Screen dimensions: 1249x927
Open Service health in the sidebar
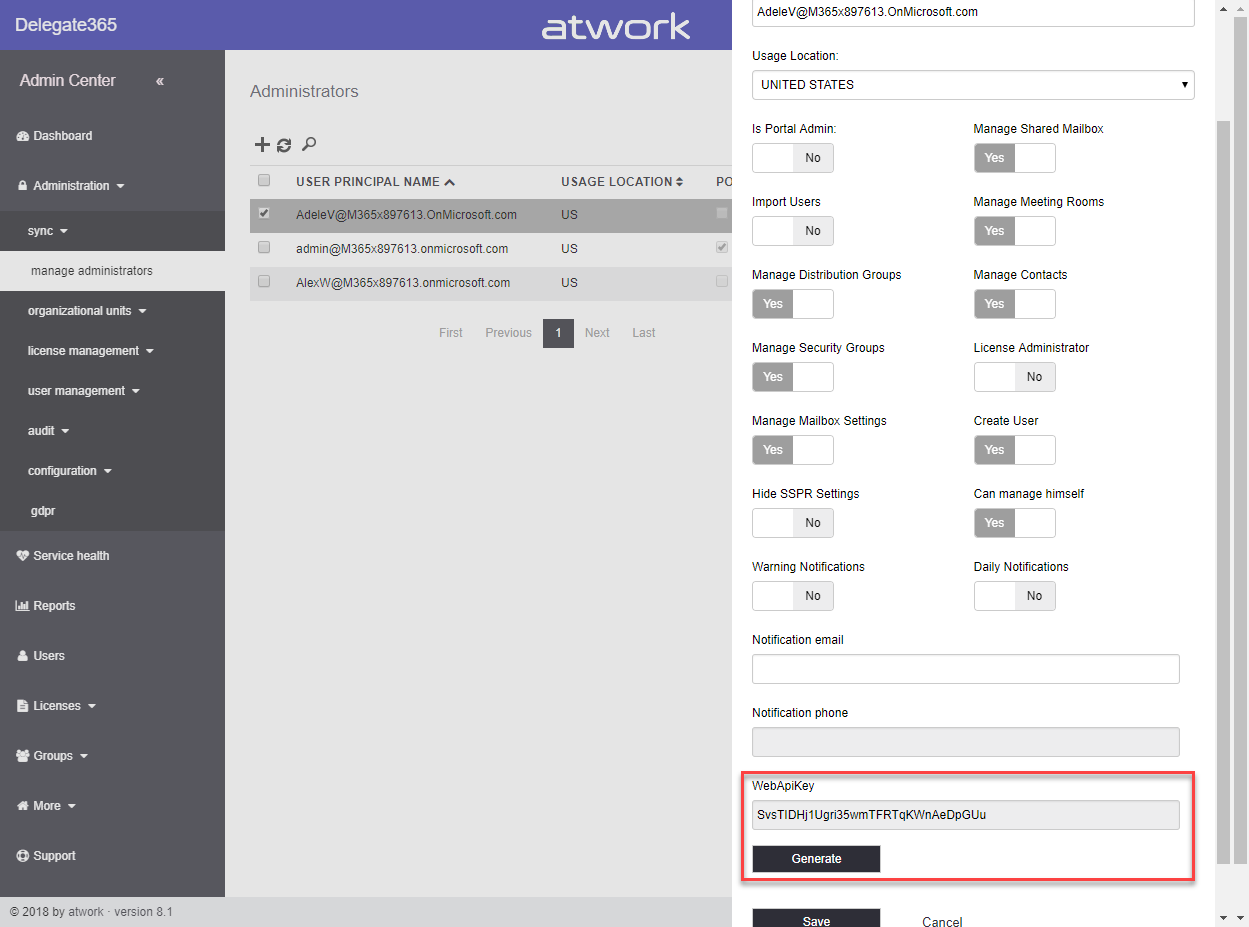(71, 556)
